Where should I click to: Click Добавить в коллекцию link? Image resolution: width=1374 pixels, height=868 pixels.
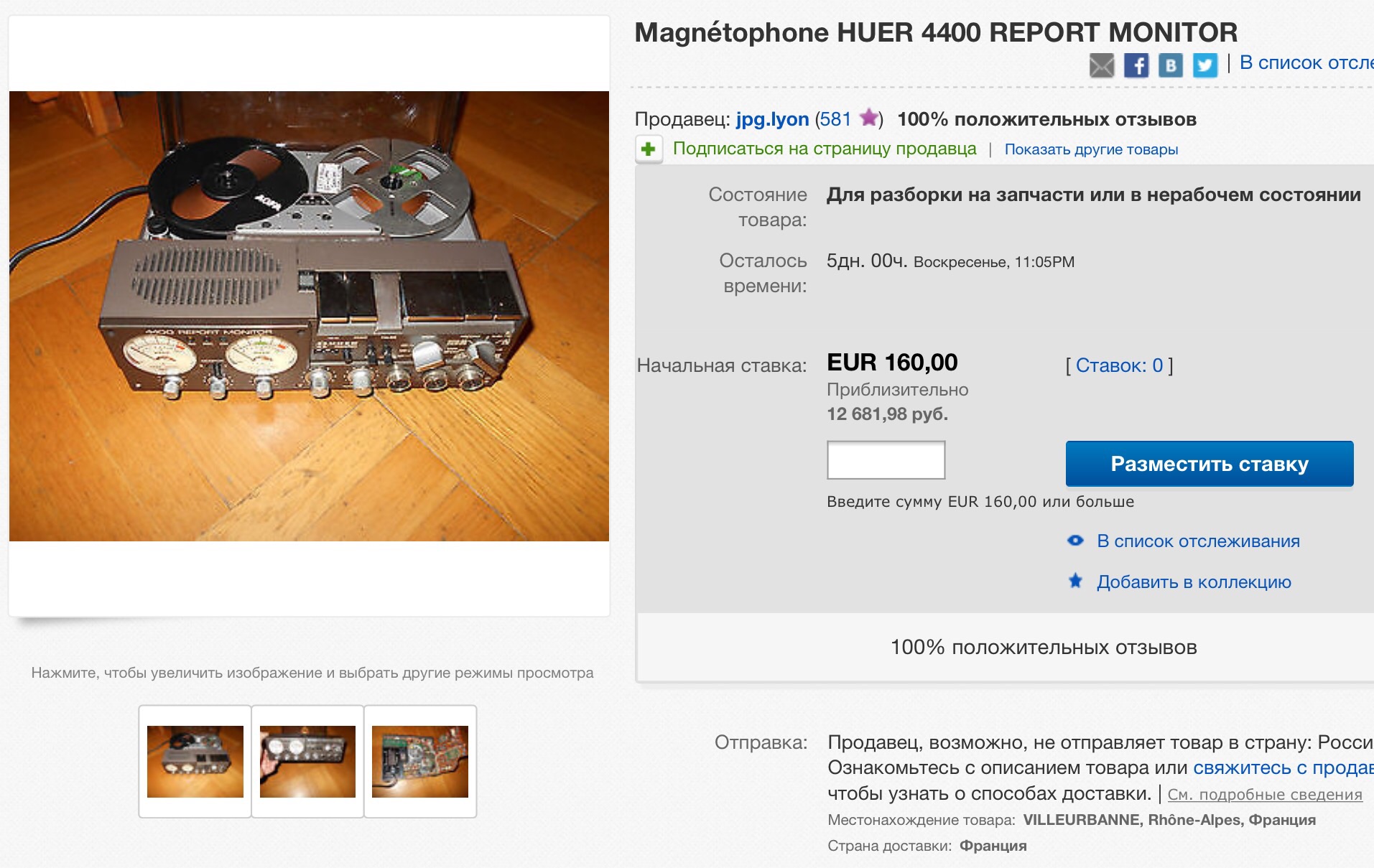(x=1194, y=582)
